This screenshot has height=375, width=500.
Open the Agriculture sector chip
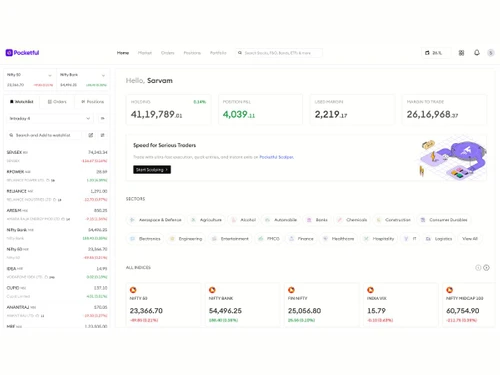[206, 220]
